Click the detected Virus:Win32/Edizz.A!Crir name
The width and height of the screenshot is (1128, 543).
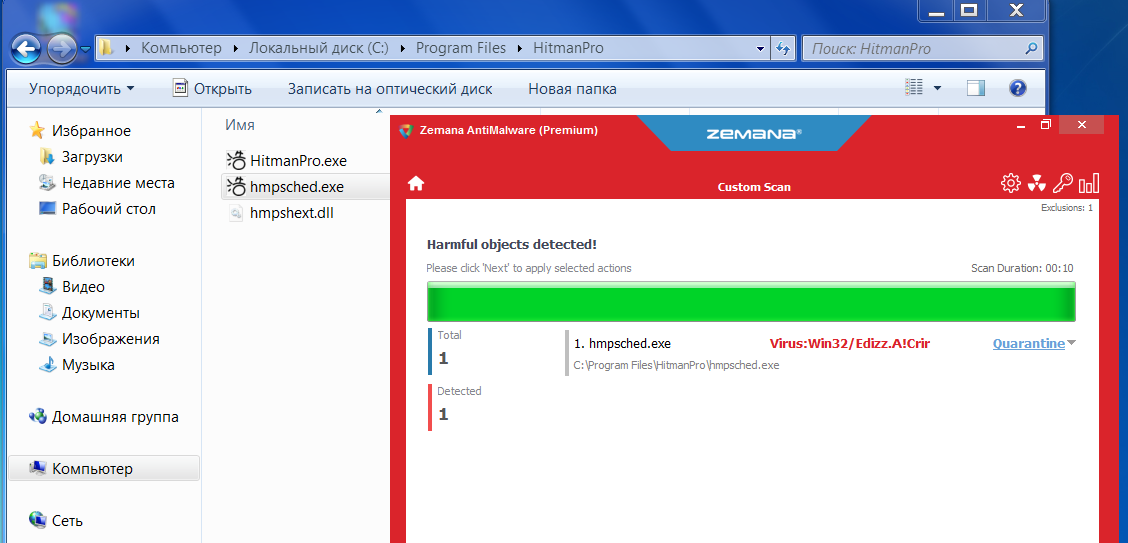(x=849, y=344)
